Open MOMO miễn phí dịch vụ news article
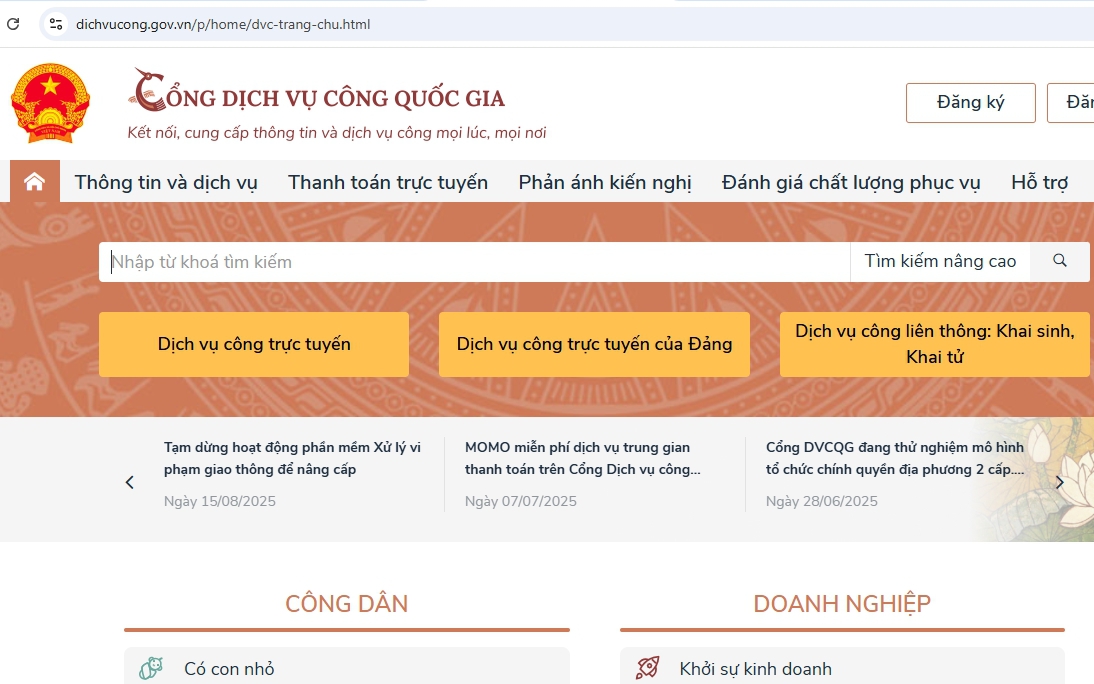Viewport: 1094px width, 684px height. (582, 458)
